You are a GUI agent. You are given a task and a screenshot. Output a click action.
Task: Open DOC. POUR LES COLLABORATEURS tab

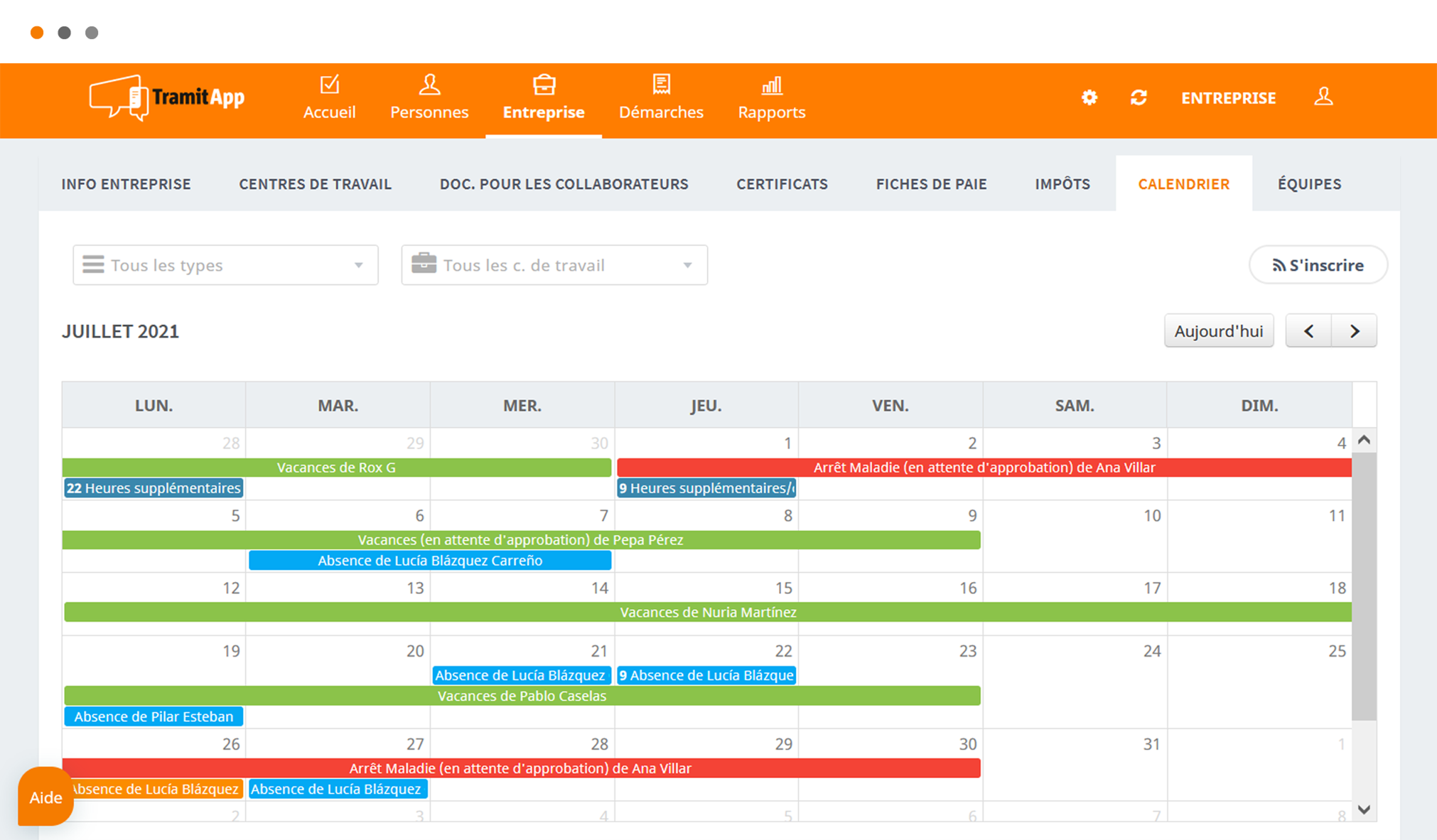(x=564, y=184)
